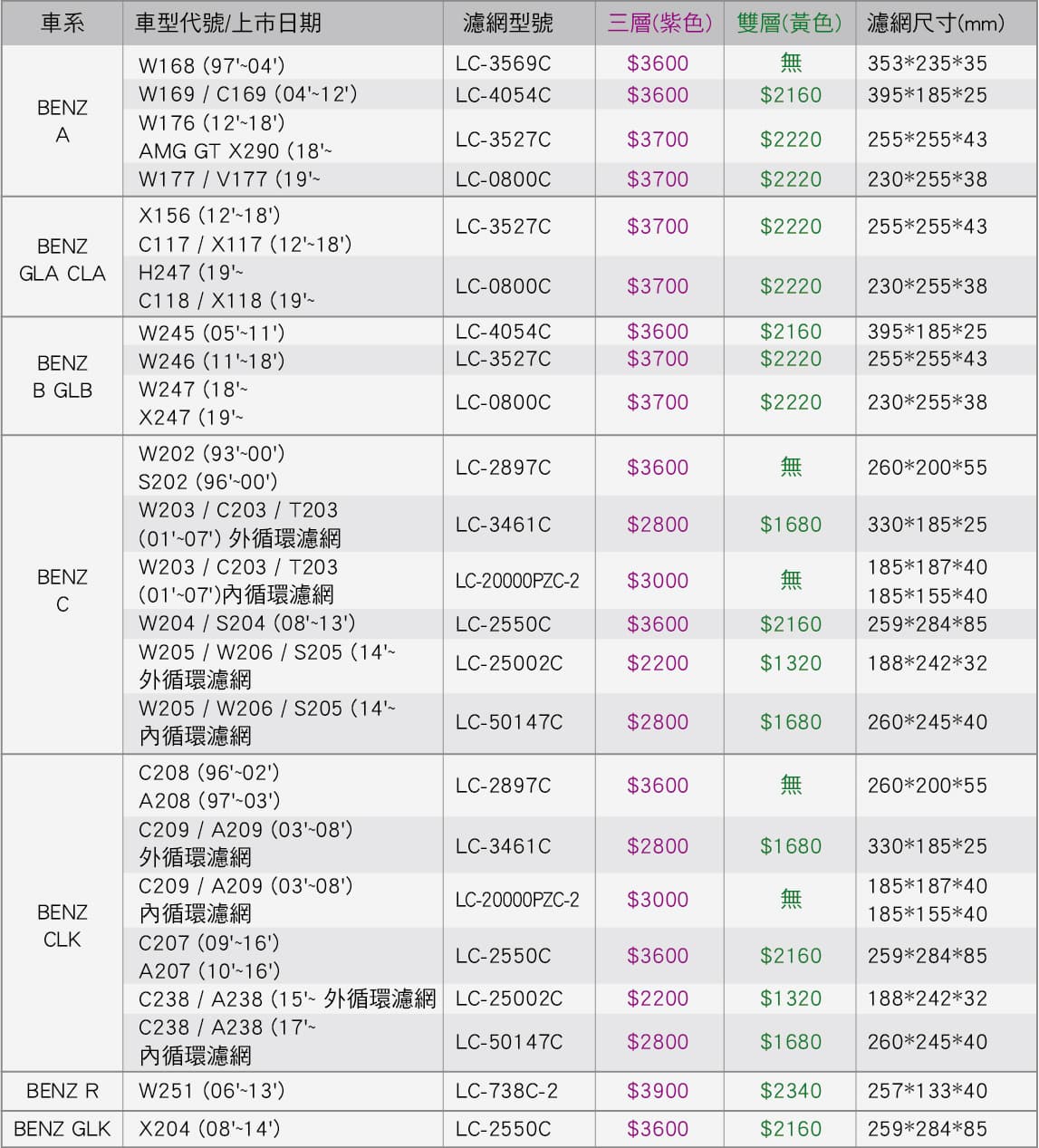This screenshot has width=1039, height=1148.
Task: Select the BENZ GLK series cell
Action: 62,1129
